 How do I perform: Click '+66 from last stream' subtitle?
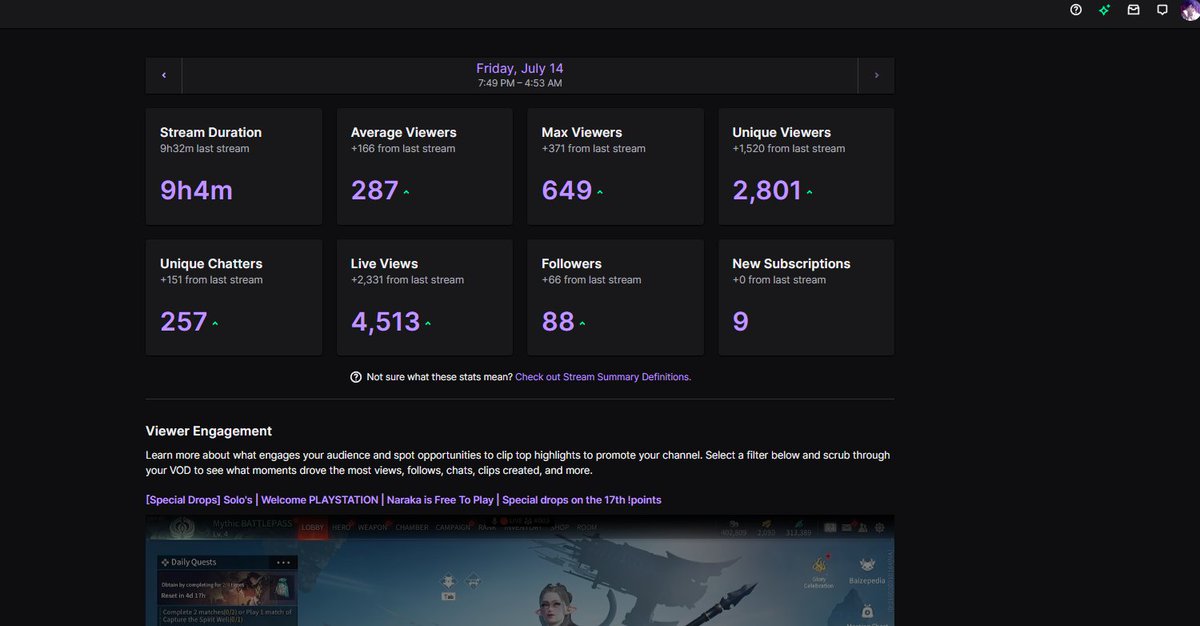tap(591, 280)
